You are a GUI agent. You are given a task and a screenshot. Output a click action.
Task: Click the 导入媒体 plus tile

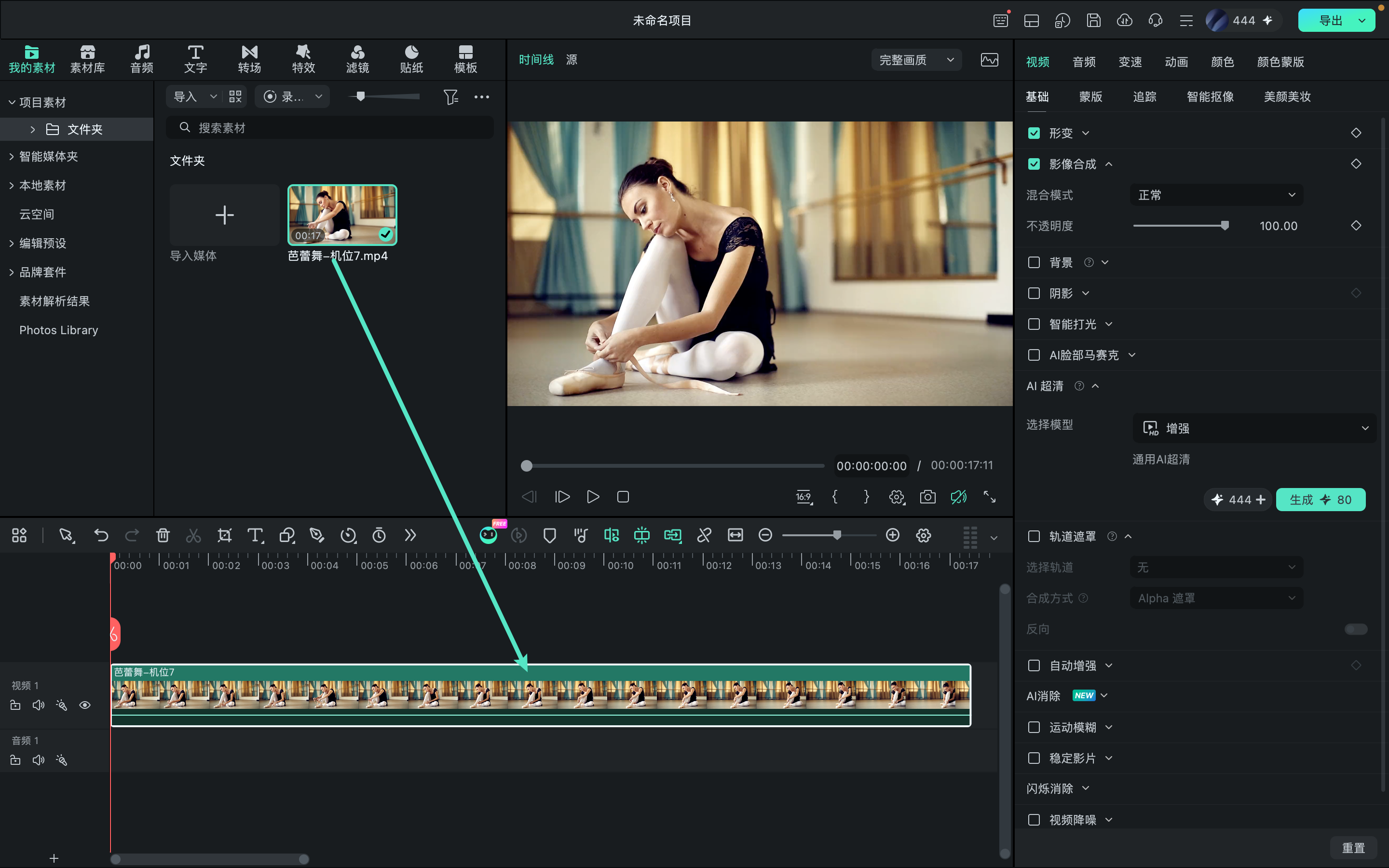224,215
